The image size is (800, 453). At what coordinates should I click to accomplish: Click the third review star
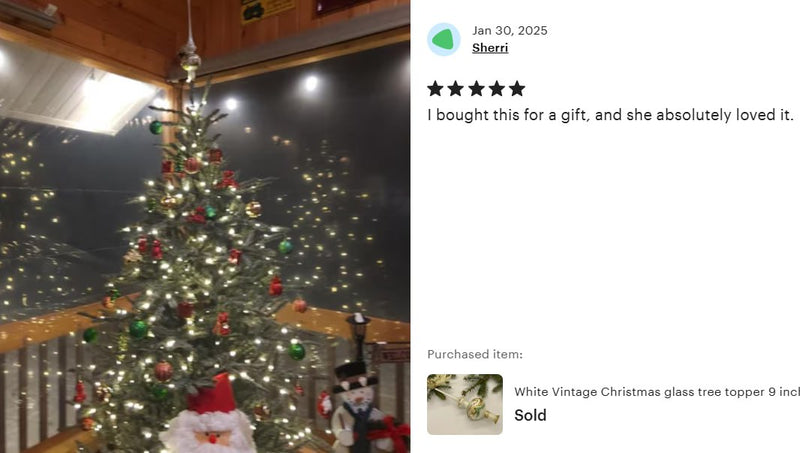(476, 89)
